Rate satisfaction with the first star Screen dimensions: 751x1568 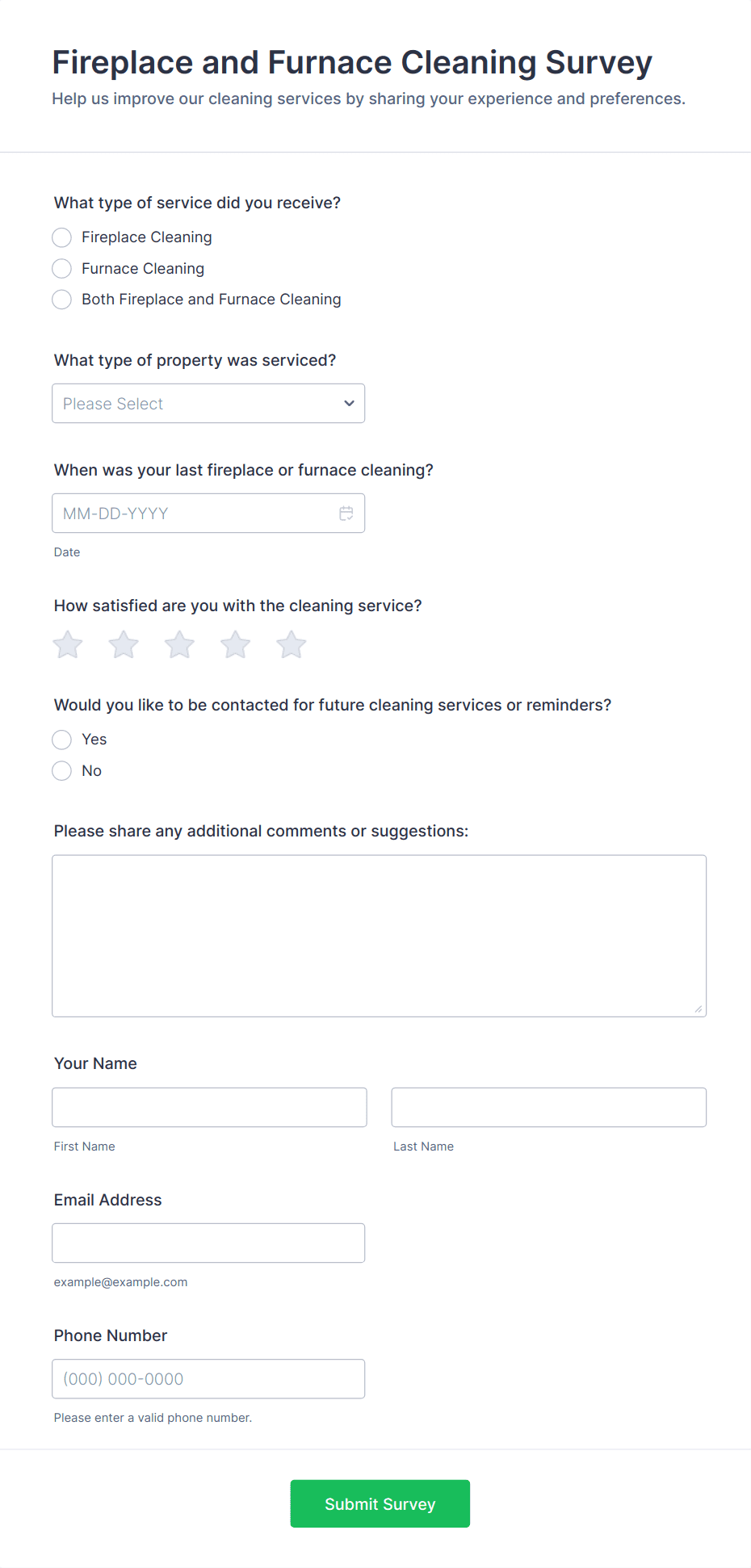pyautogui.click(x=68, y=644)
